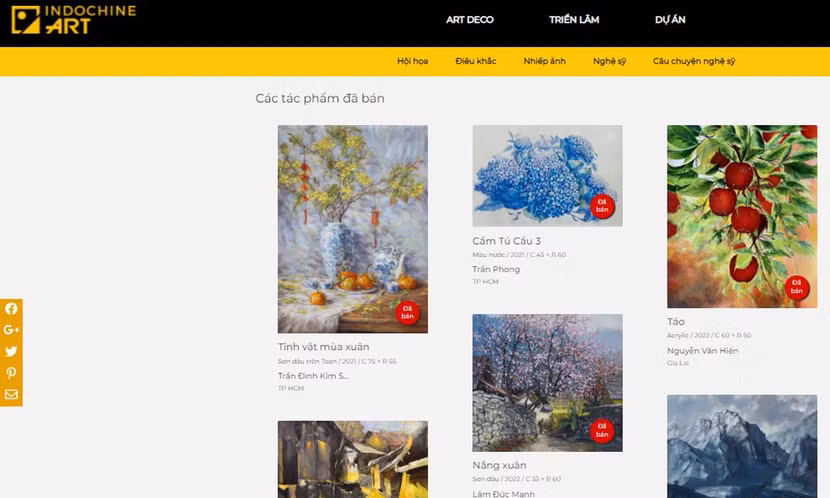
Task: Open the Tĩnh vật mùa xuân painting thumbnail
Action: pos(353,229)
